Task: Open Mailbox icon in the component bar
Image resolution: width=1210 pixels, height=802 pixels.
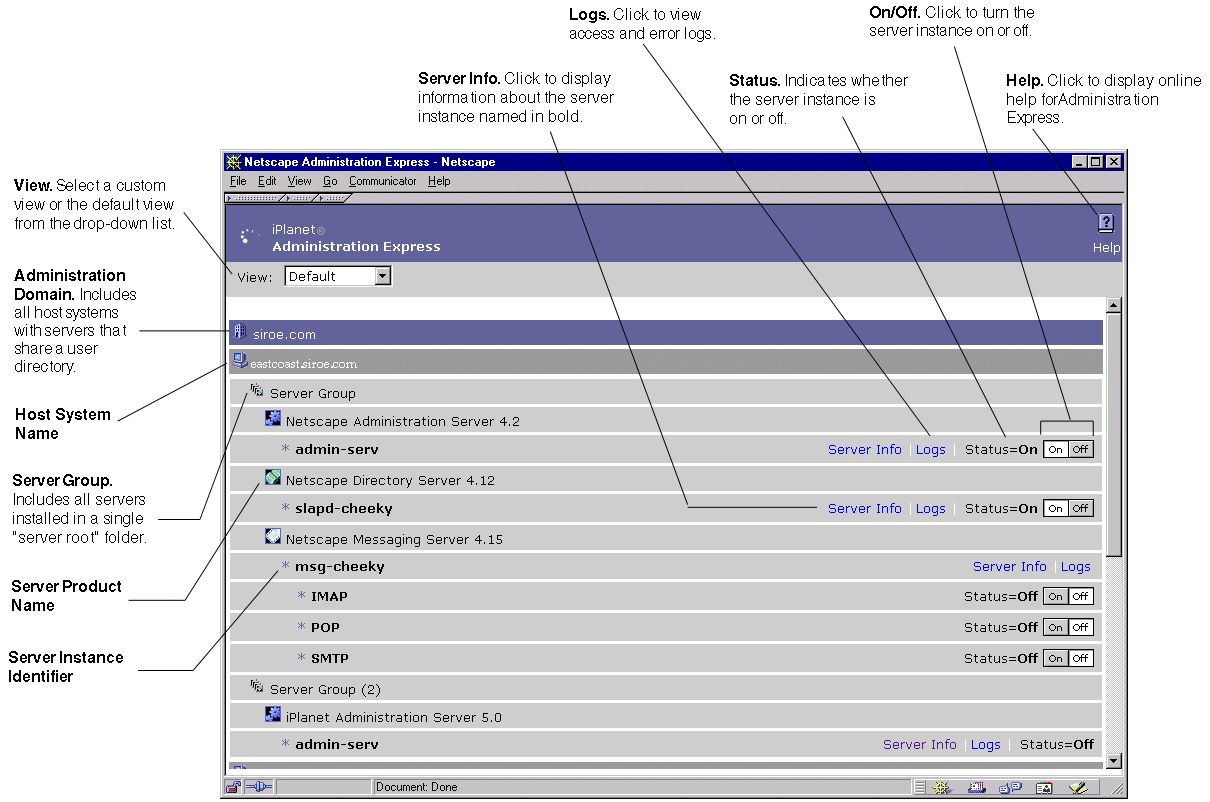Action: tap(976, 788)
